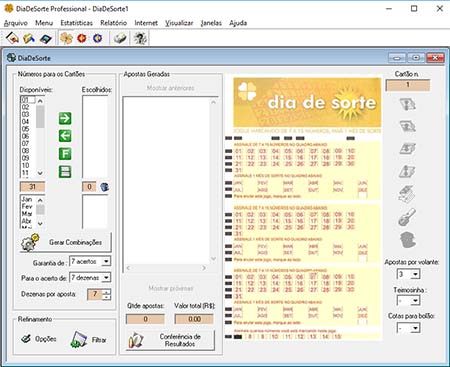450x367 pixels.
Task: Click the open folder toolbar icon
Action: coord(29,38)
